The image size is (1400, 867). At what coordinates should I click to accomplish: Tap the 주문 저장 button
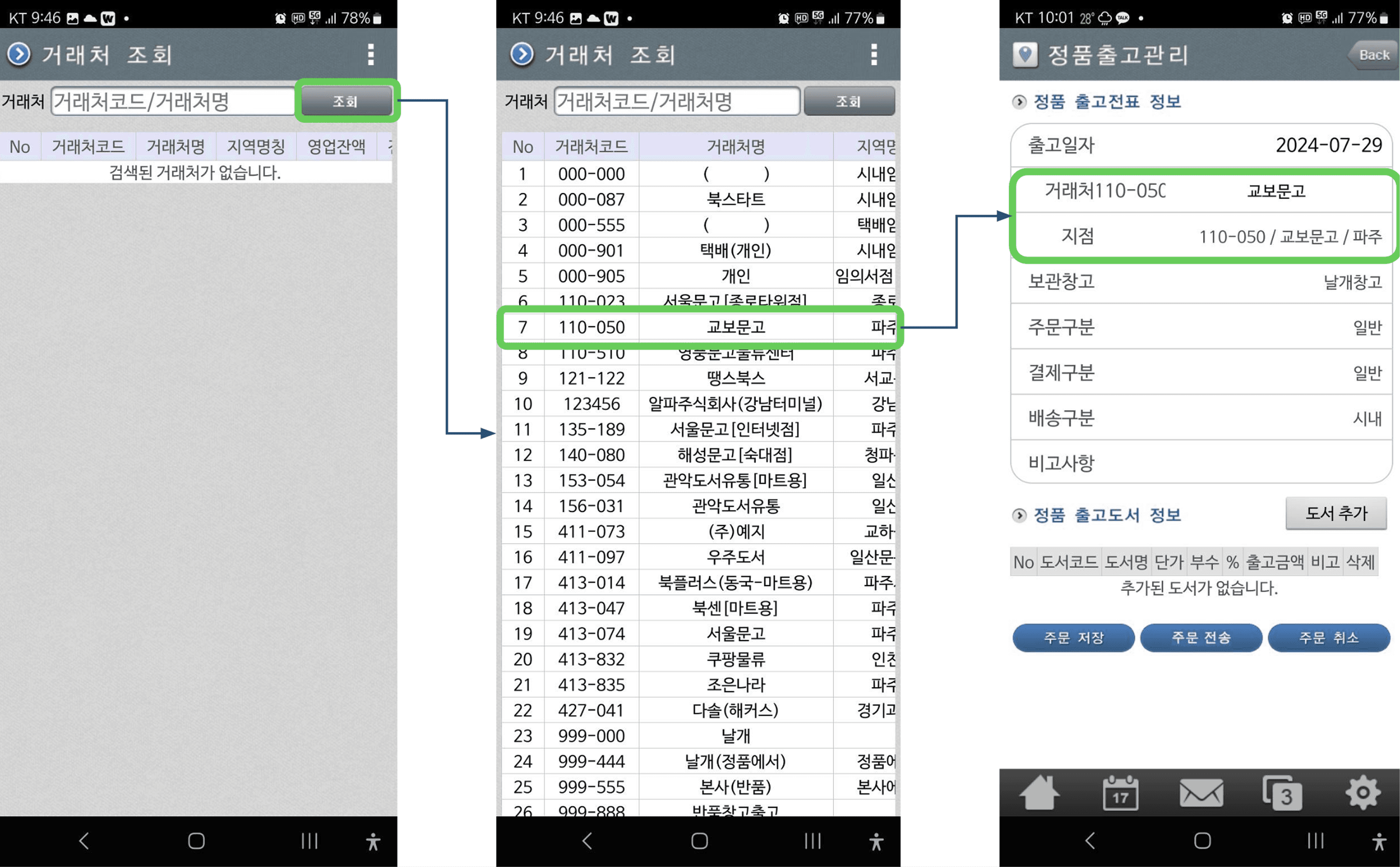pyautogui.click(x=1073, y=637)
